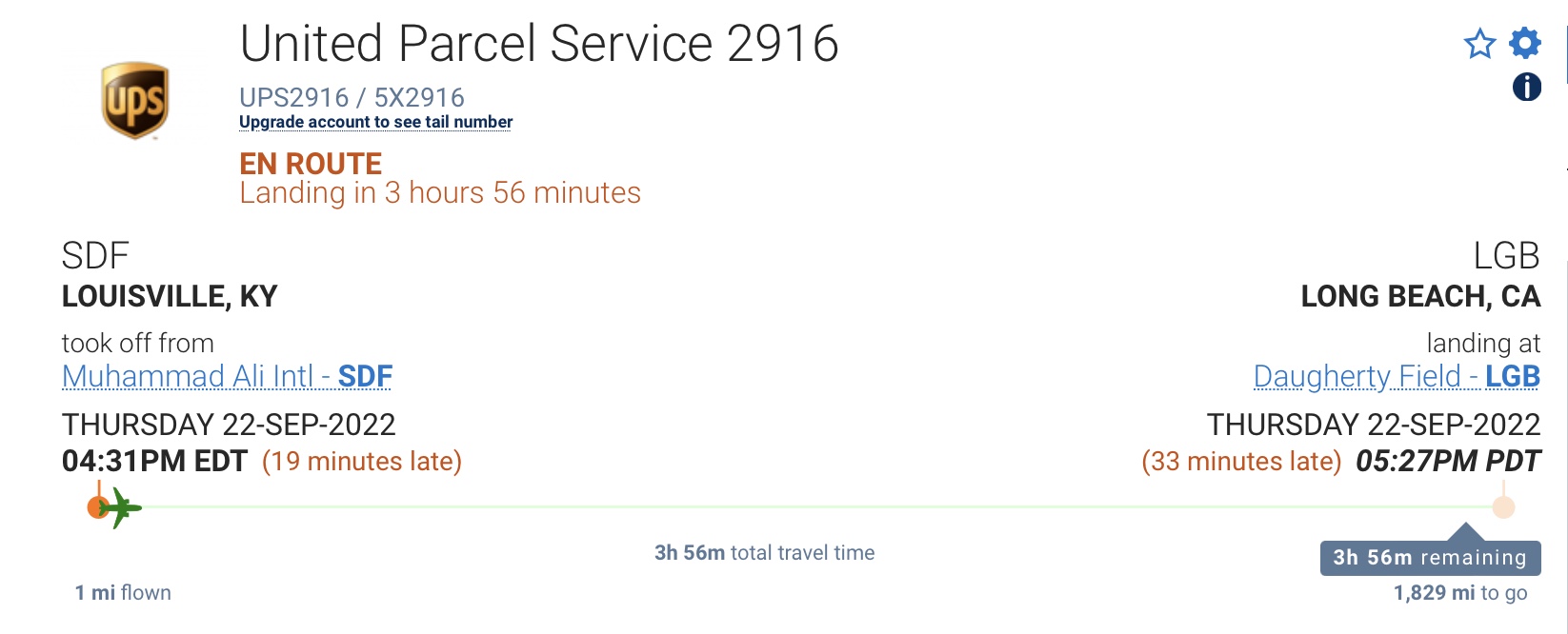Click the 1,829 mi to go text
Image resolution: width=1568 pixels, height=634 pixels.
point(1459,593)
